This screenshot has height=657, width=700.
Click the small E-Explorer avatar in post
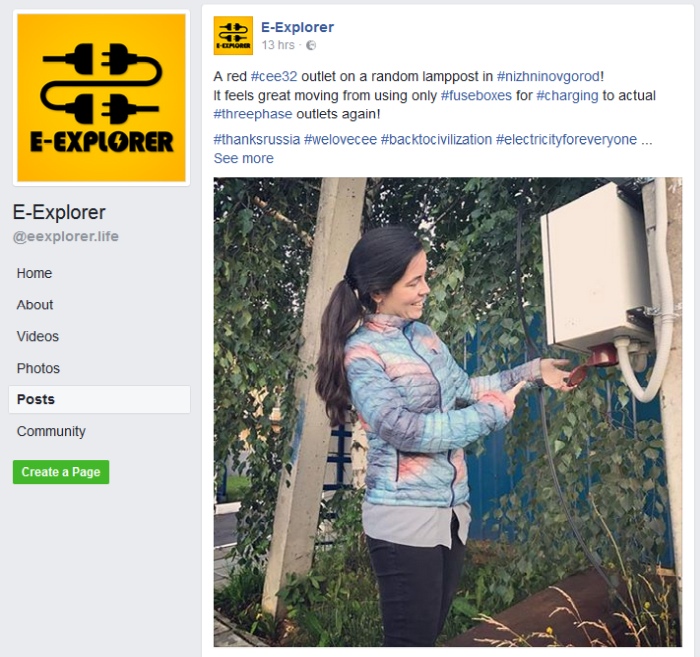click(x=233, y=36)
